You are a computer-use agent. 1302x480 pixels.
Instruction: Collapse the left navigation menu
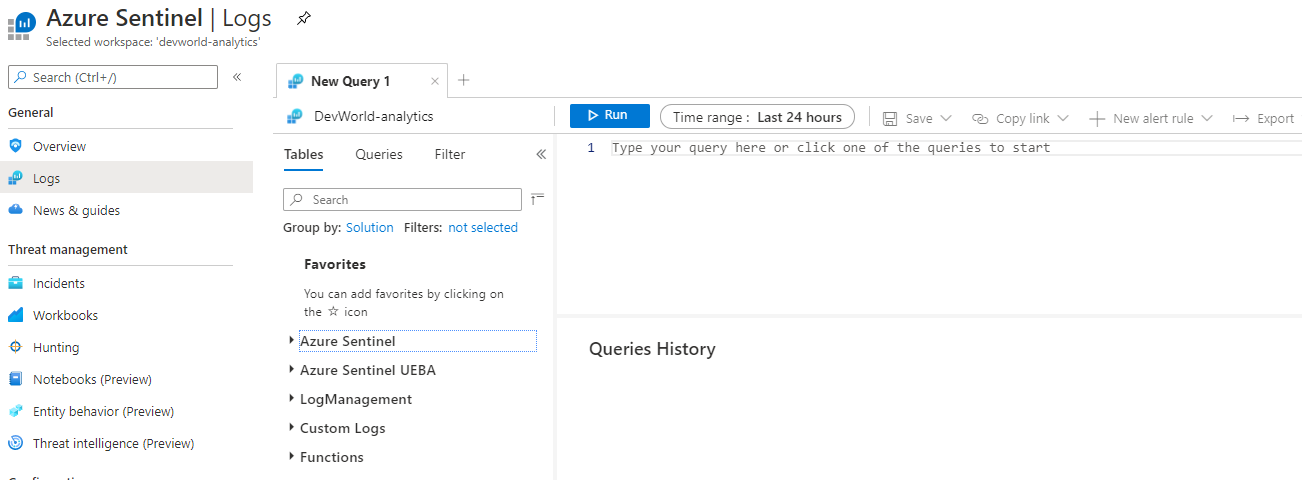tap(237, 77)
